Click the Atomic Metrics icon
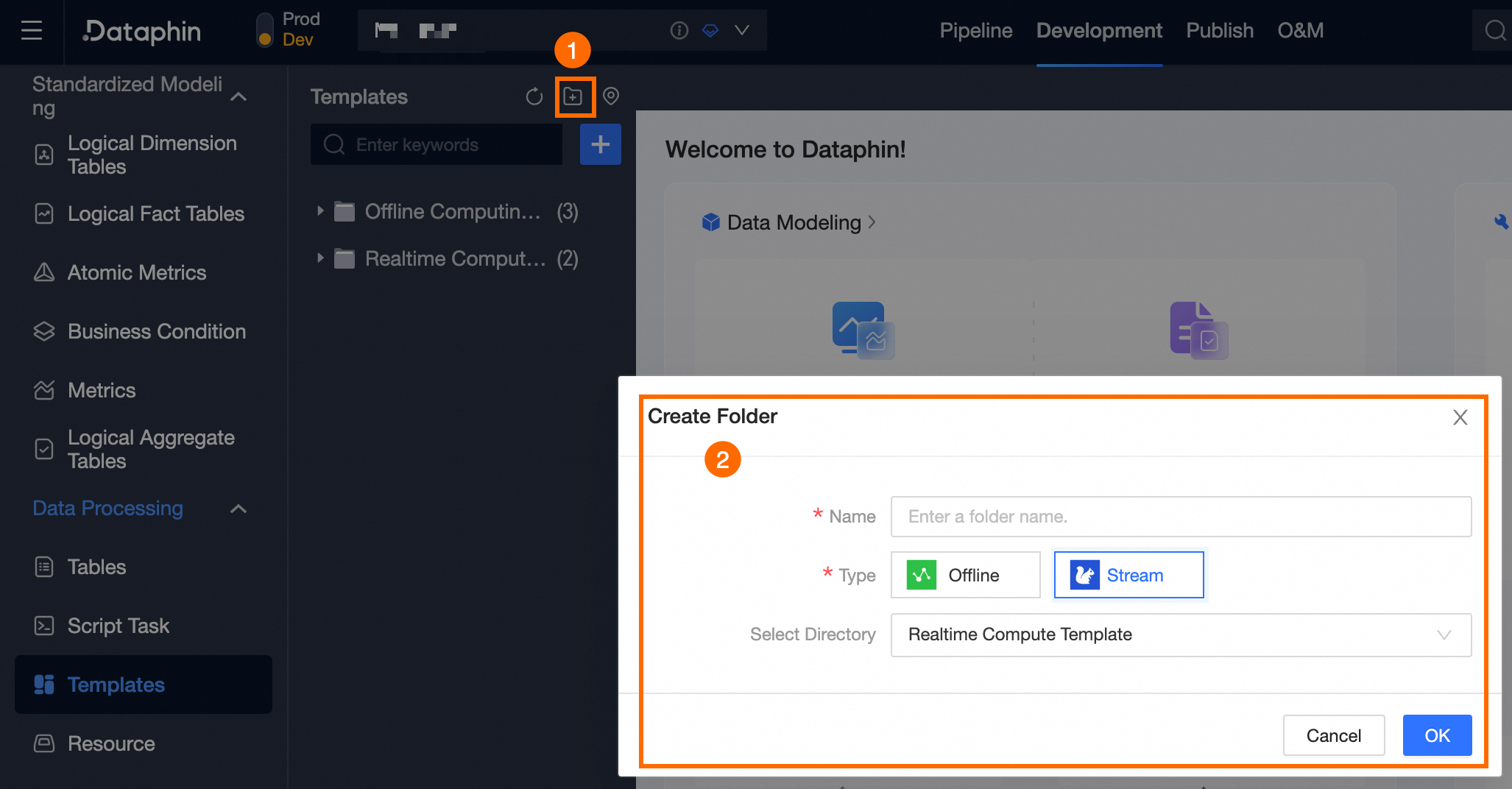This screenshot has height=789, width=1512. (44, 272)
